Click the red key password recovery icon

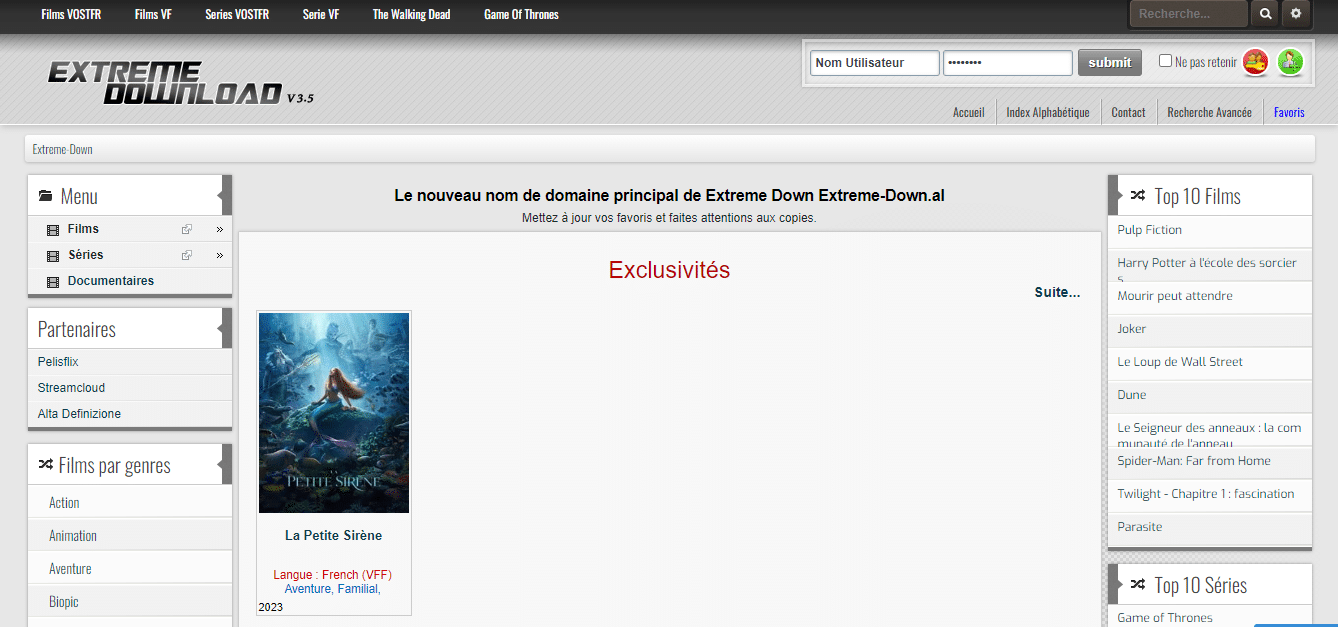[x=1256, y=62]
